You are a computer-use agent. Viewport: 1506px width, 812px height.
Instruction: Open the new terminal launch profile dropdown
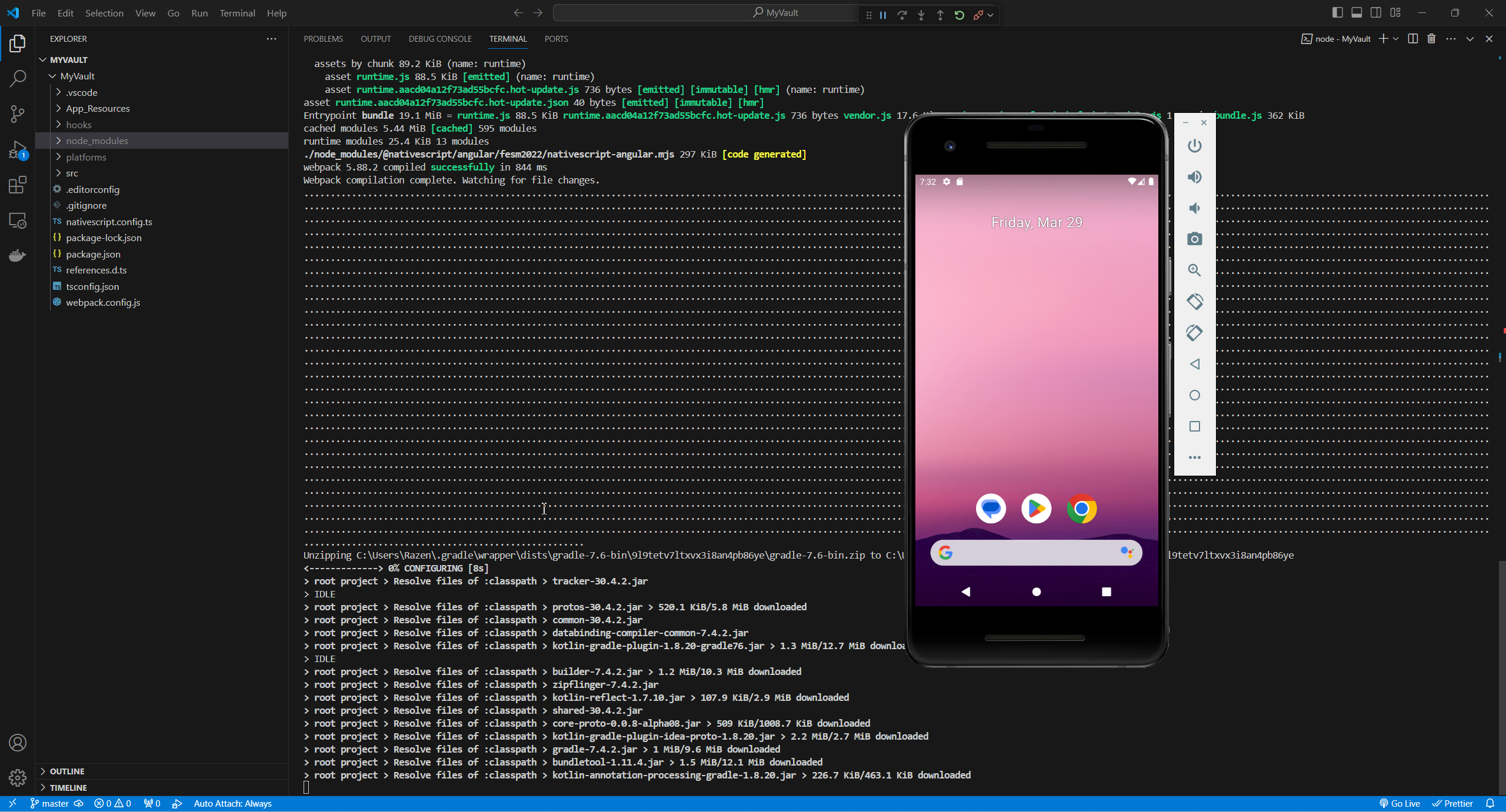(x=1396, y=39)
